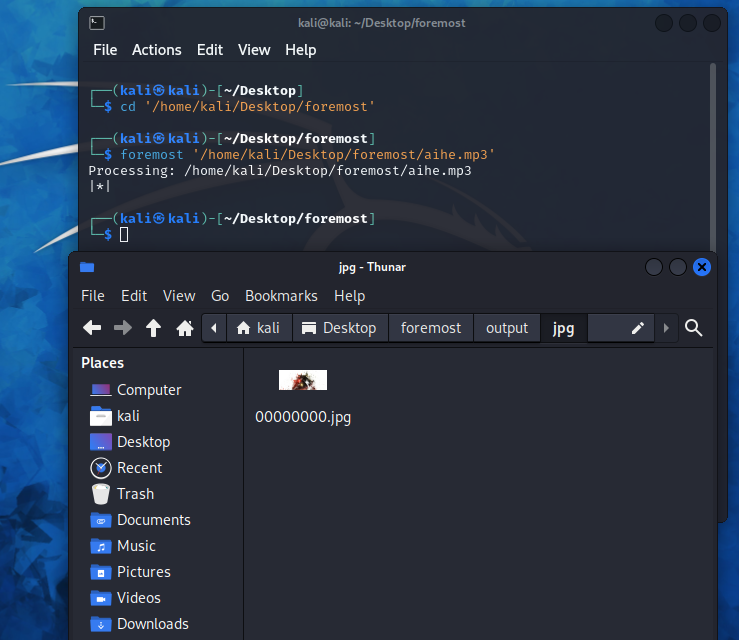Go to home folder via toolbar house icon
The image size is (739, 640).
[185, 328]
